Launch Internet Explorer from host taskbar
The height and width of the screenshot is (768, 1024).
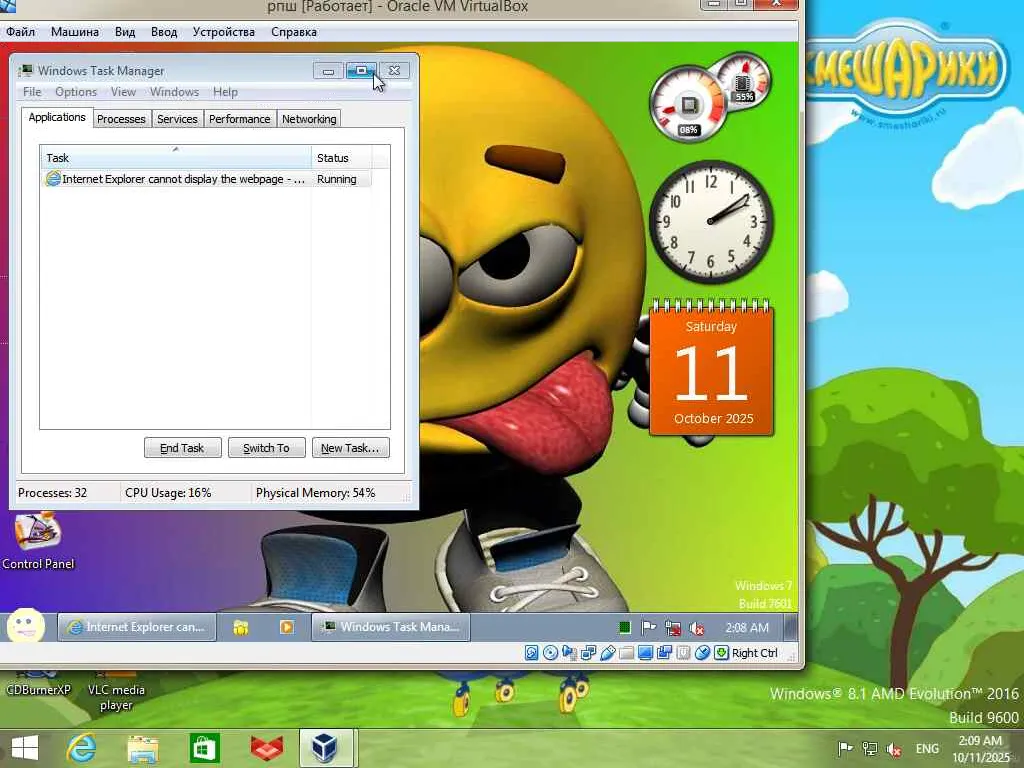[x=82, y=748]
